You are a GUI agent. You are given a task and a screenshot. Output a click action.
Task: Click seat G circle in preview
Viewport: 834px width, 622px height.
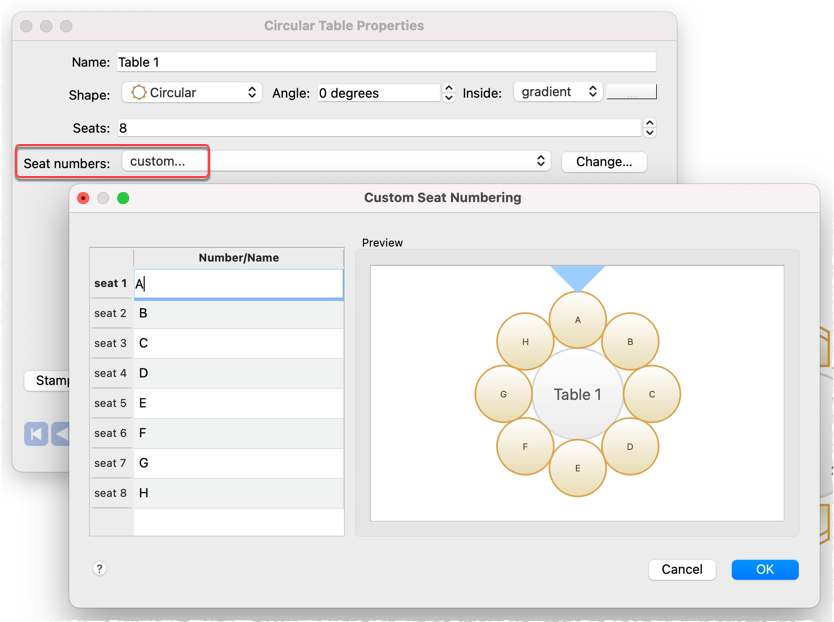(x=503, y=394)
